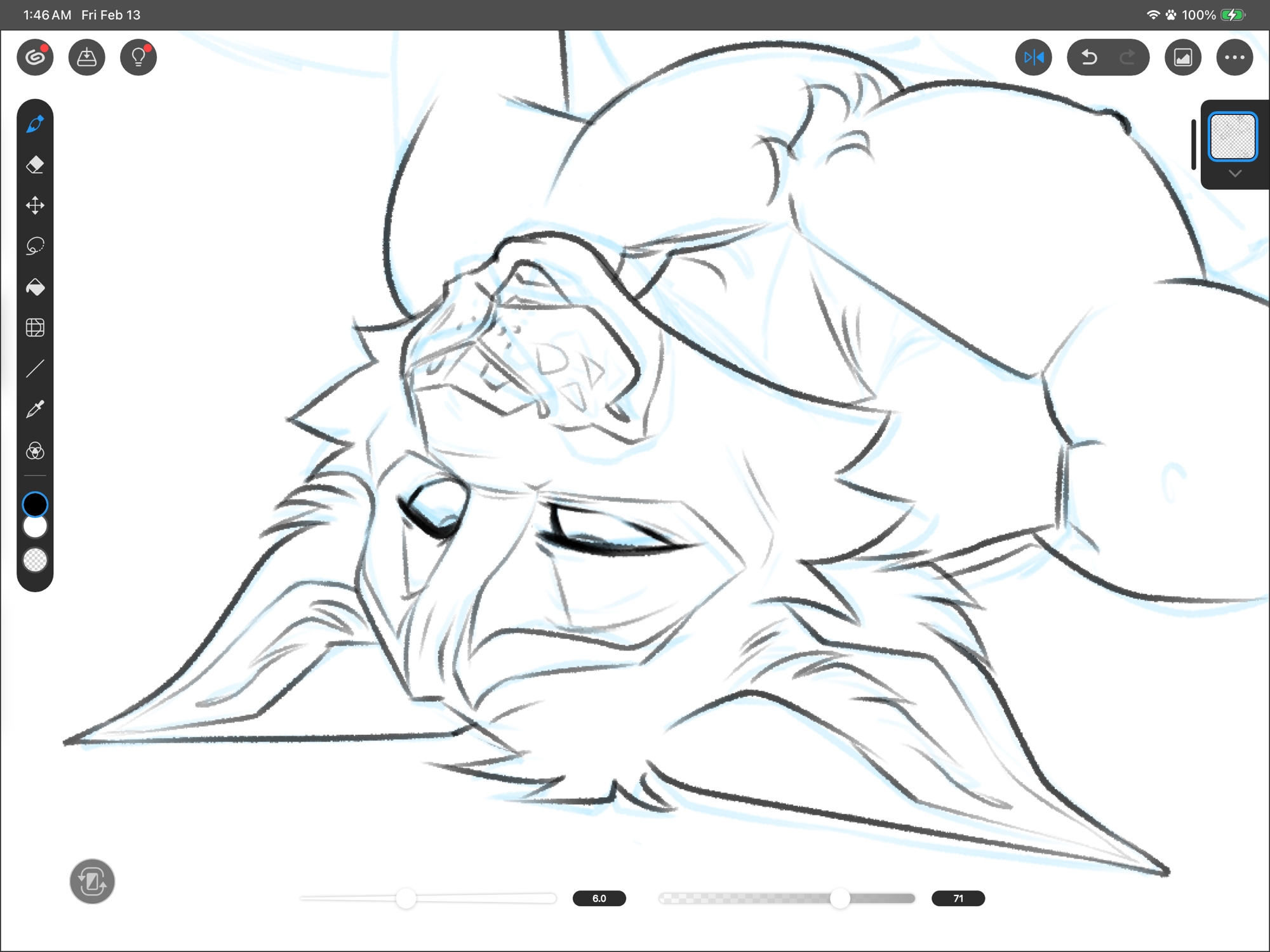Undo the last stroke
1270x952 pixels.
pos(1089,58)
